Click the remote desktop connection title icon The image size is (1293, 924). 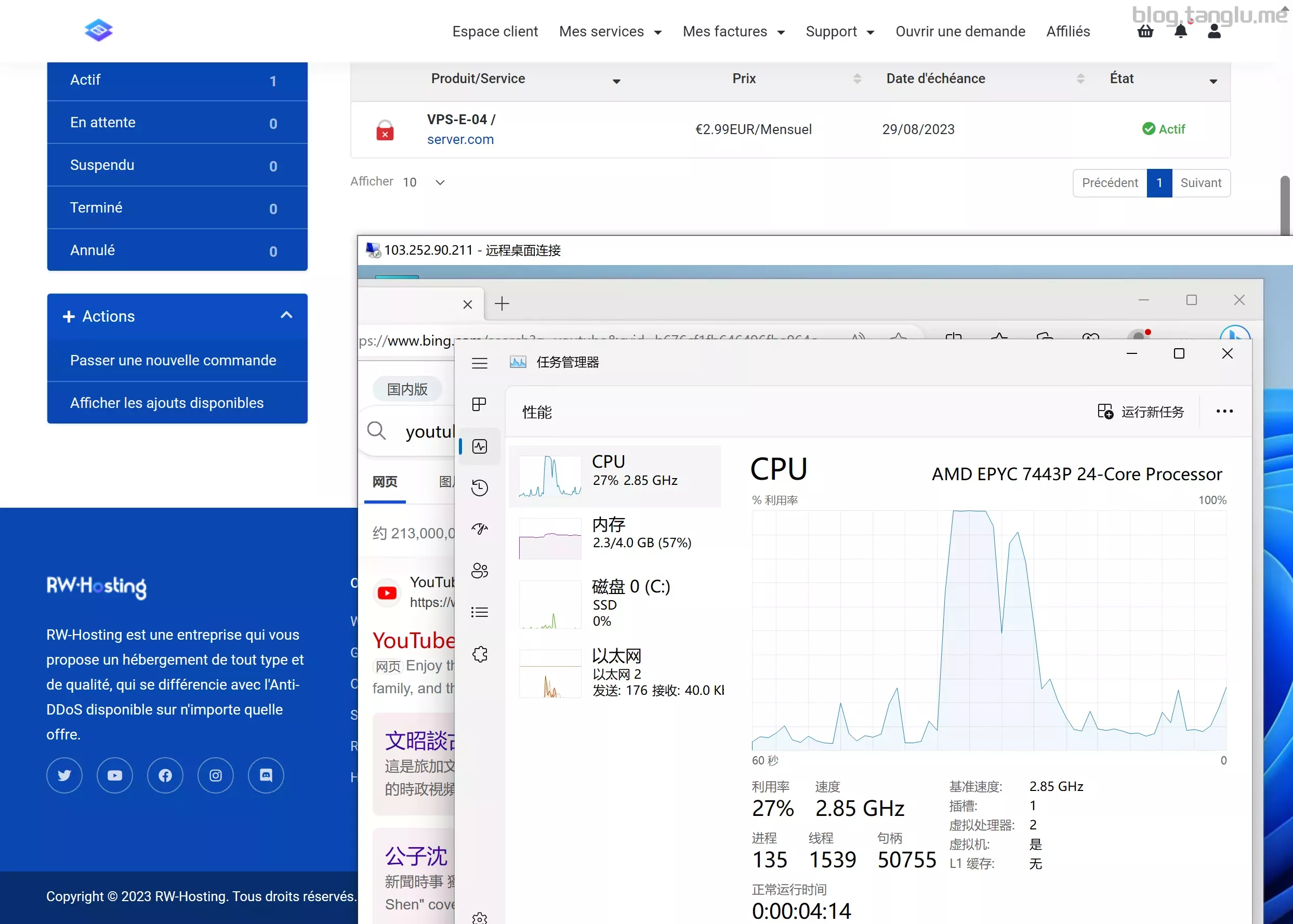click(x=373, y=250)
